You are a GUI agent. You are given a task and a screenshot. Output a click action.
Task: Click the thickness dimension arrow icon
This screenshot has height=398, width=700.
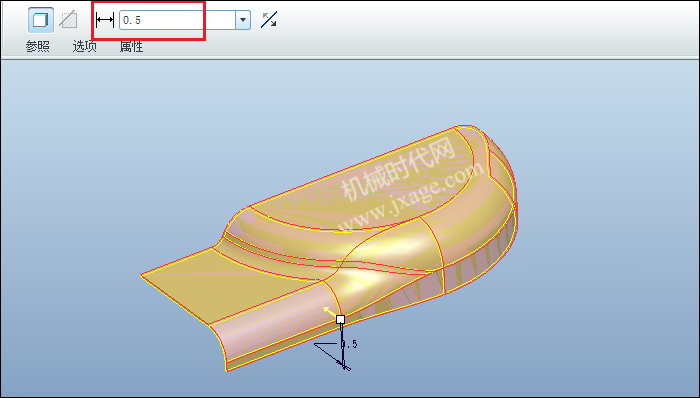pyautogui.click(x=105, y=20)
